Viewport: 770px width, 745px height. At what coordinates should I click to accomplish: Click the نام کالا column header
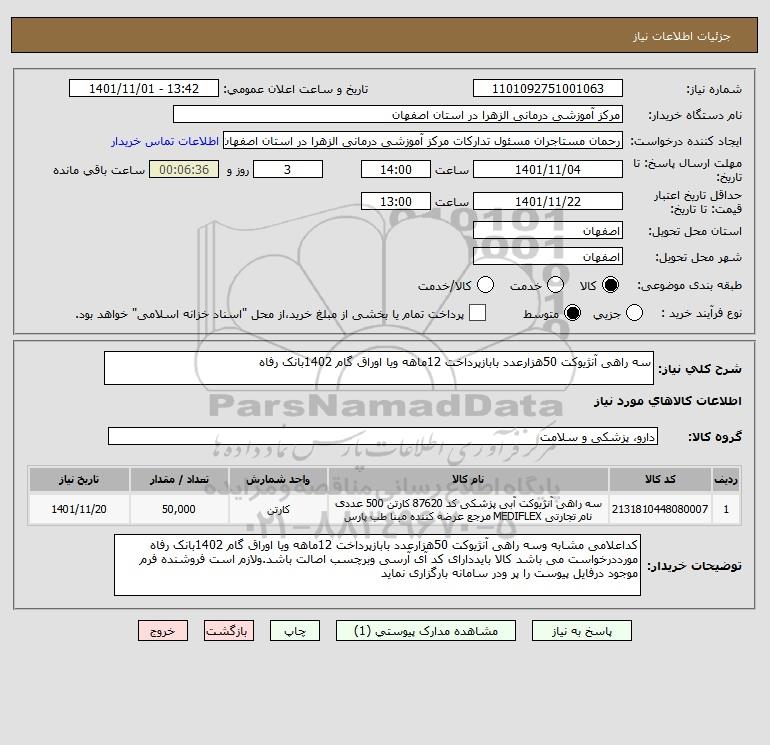[468, 479]
